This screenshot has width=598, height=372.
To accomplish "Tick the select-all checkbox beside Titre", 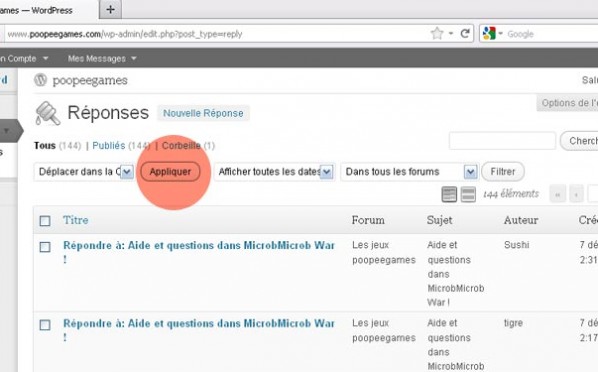I will click(45, 221).
